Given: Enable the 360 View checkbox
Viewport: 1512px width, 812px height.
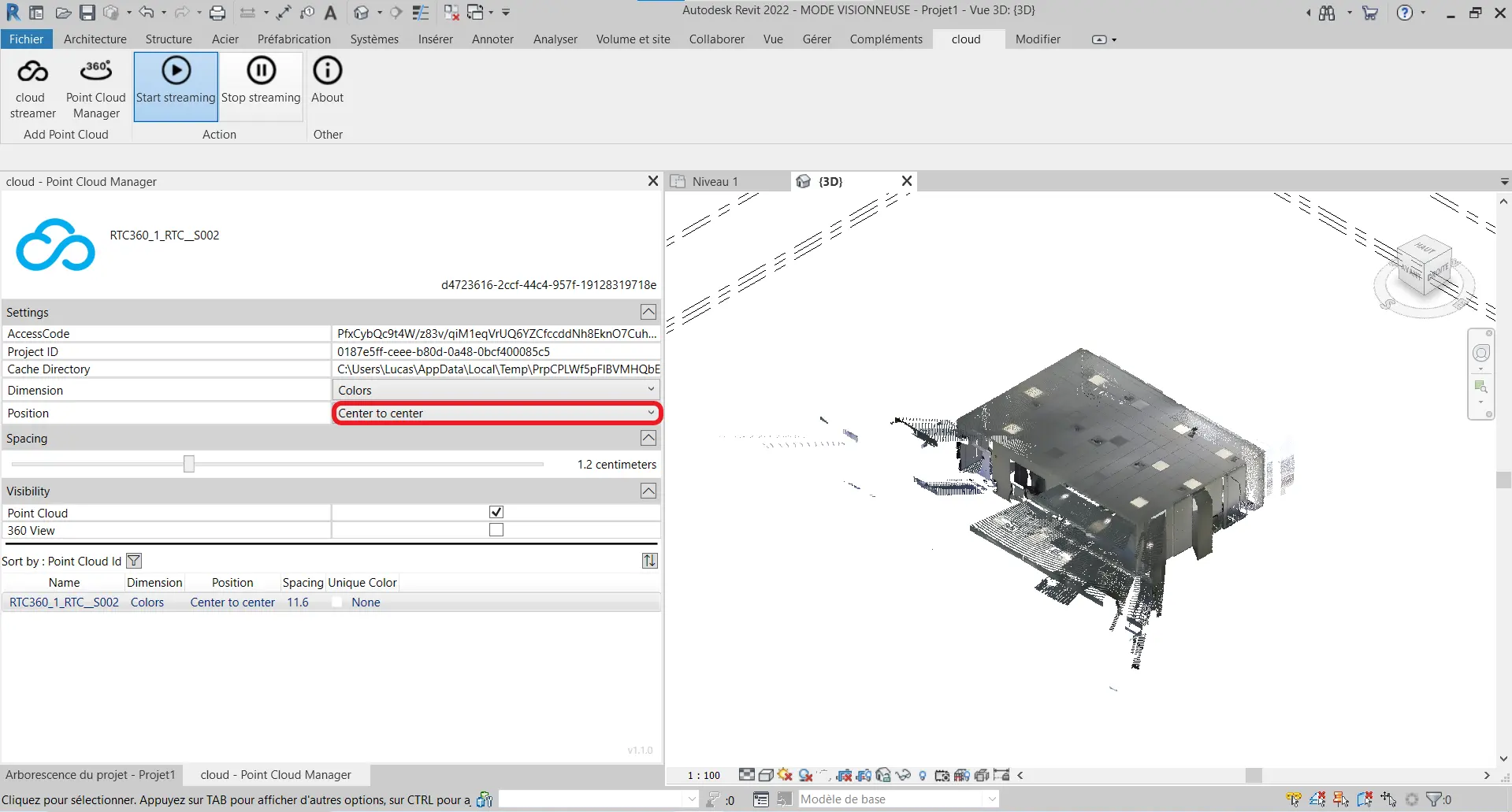Looking at the screenshot, I should point(496,530).
